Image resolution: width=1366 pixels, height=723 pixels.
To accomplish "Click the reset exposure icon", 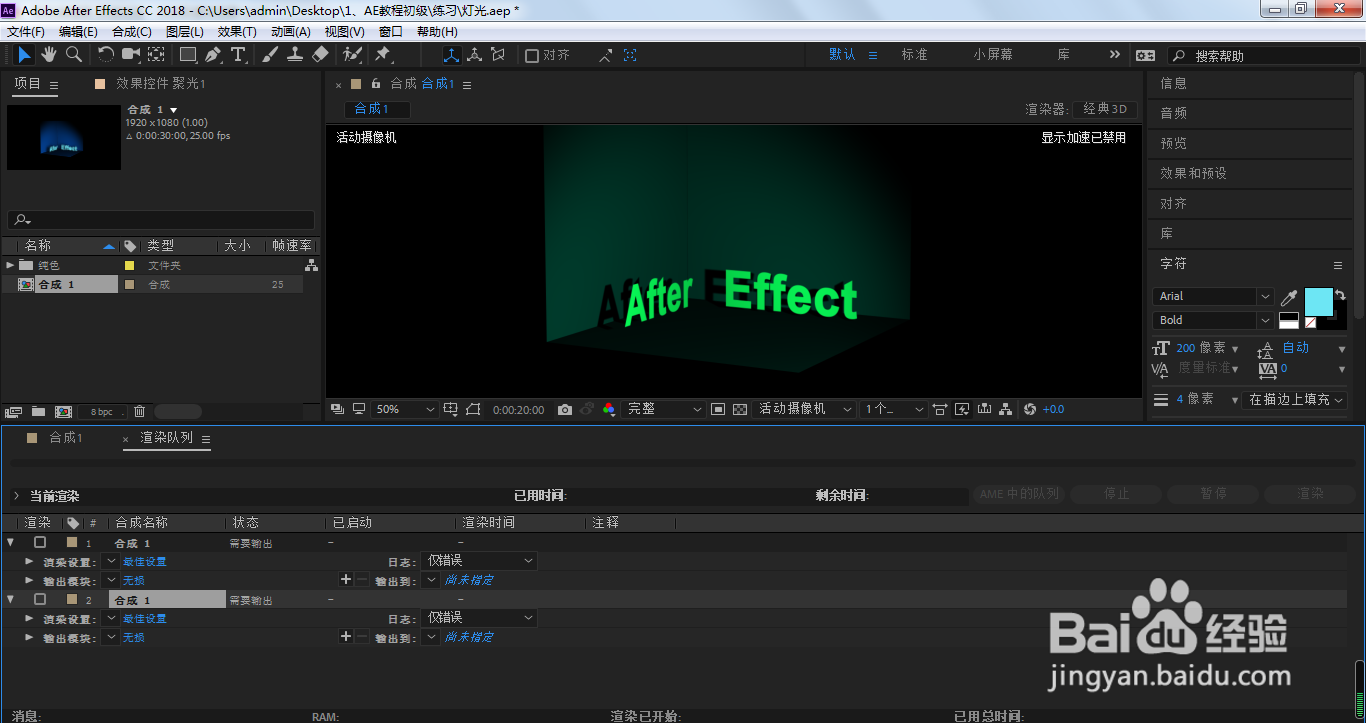I will tap(1030, 409).
